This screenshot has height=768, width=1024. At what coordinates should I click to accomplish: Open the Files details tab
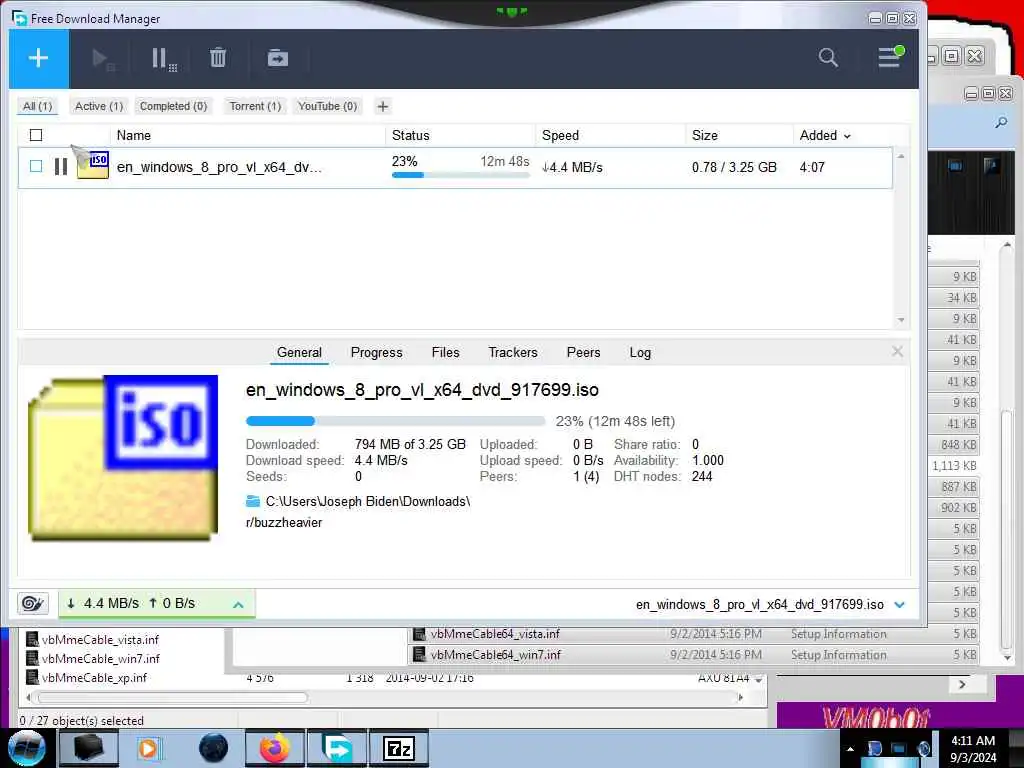(445, 353)
